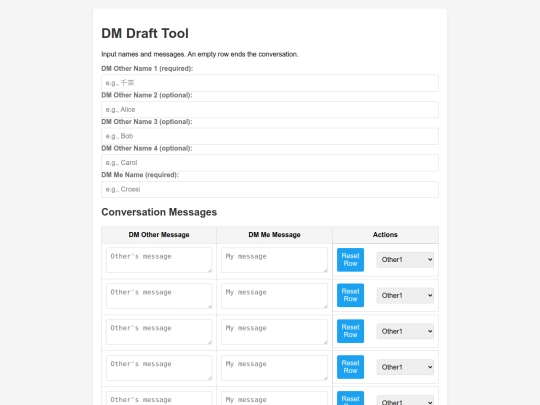540x405 pixels.
Task: Reset the fourth conversation row
Action: [x=350, y=367]
